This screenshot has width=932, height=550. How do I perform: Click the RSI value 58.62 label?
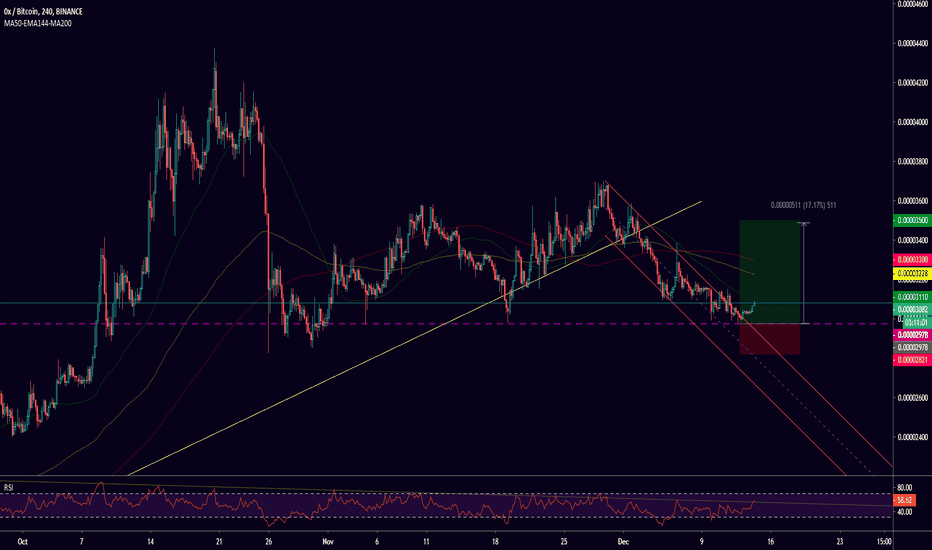pos(905,500)
